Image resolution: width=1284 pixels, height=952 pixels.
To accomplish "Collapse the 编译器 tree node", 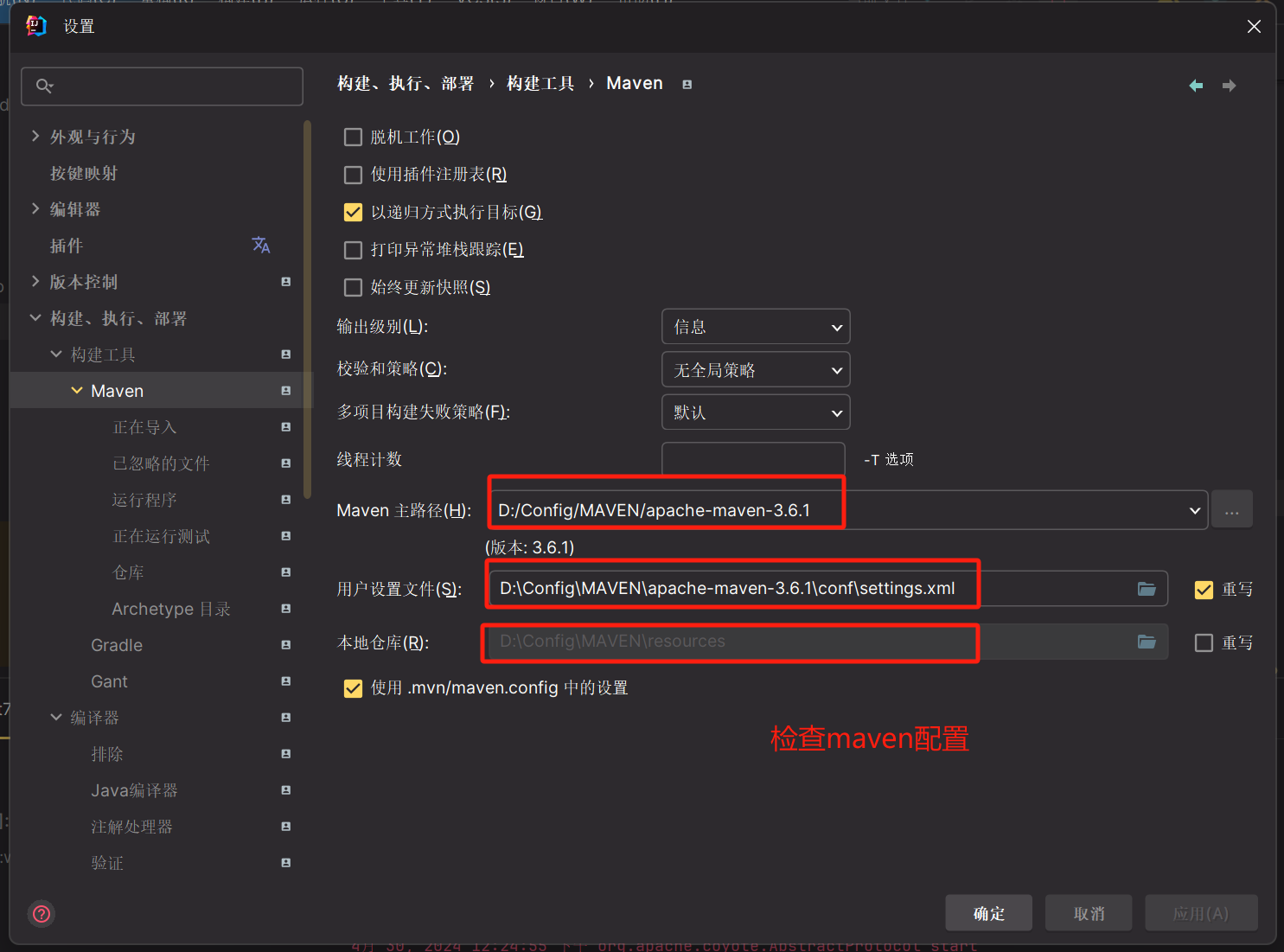I will [56, 718].
